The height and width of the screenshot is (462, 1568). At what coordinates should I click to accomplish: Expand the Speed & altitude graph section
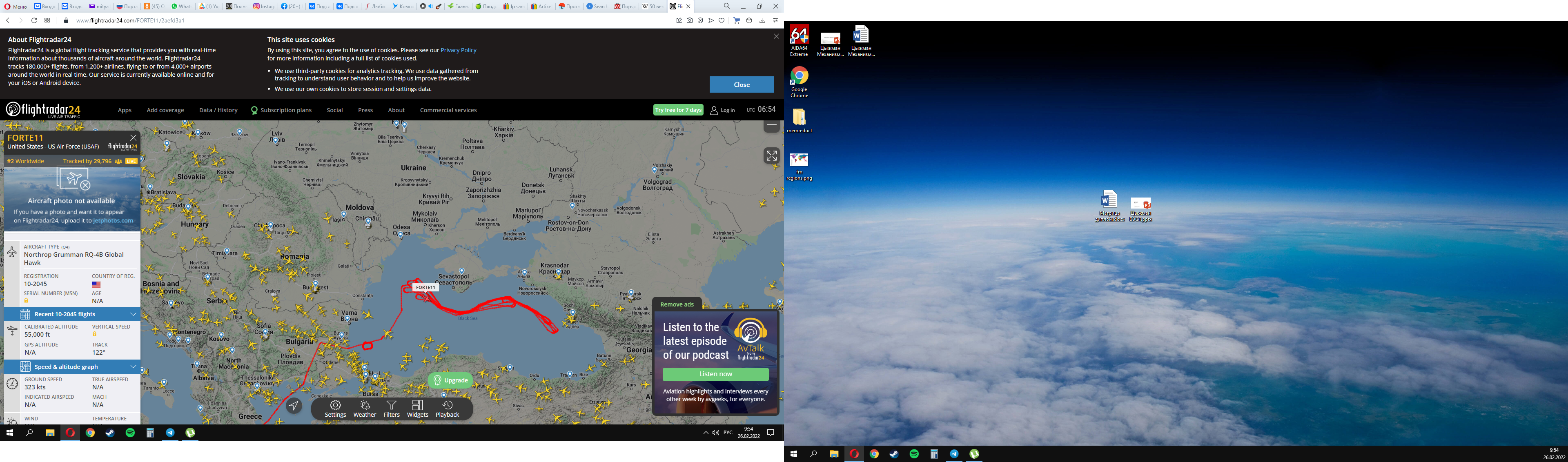[x=72, y=366]
